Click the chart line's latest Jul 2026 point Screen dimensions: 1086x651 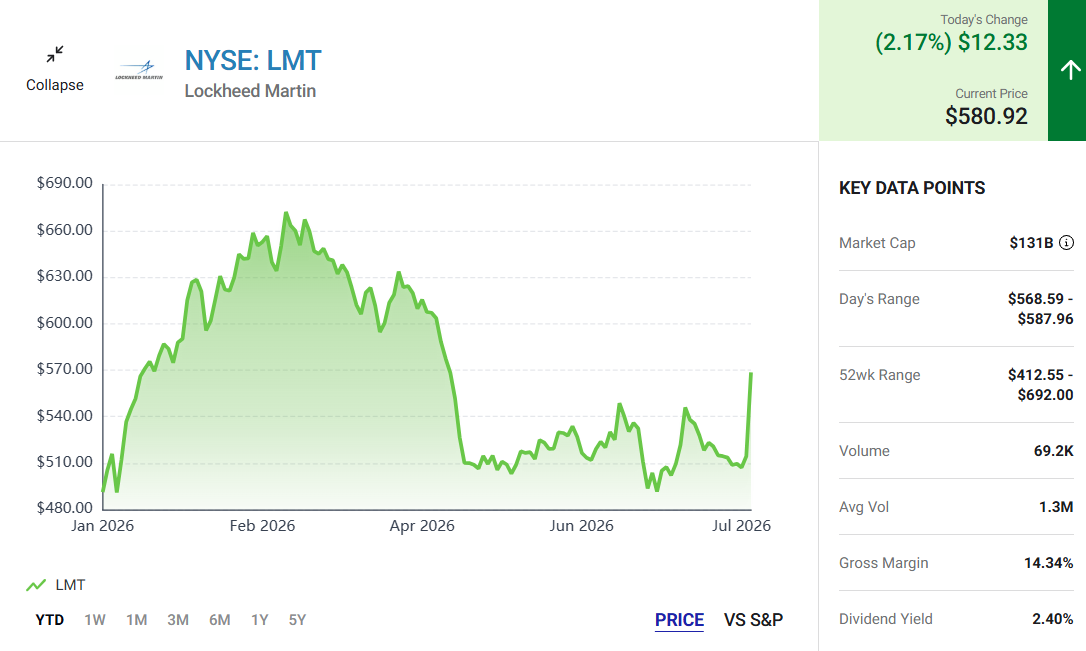751,374
